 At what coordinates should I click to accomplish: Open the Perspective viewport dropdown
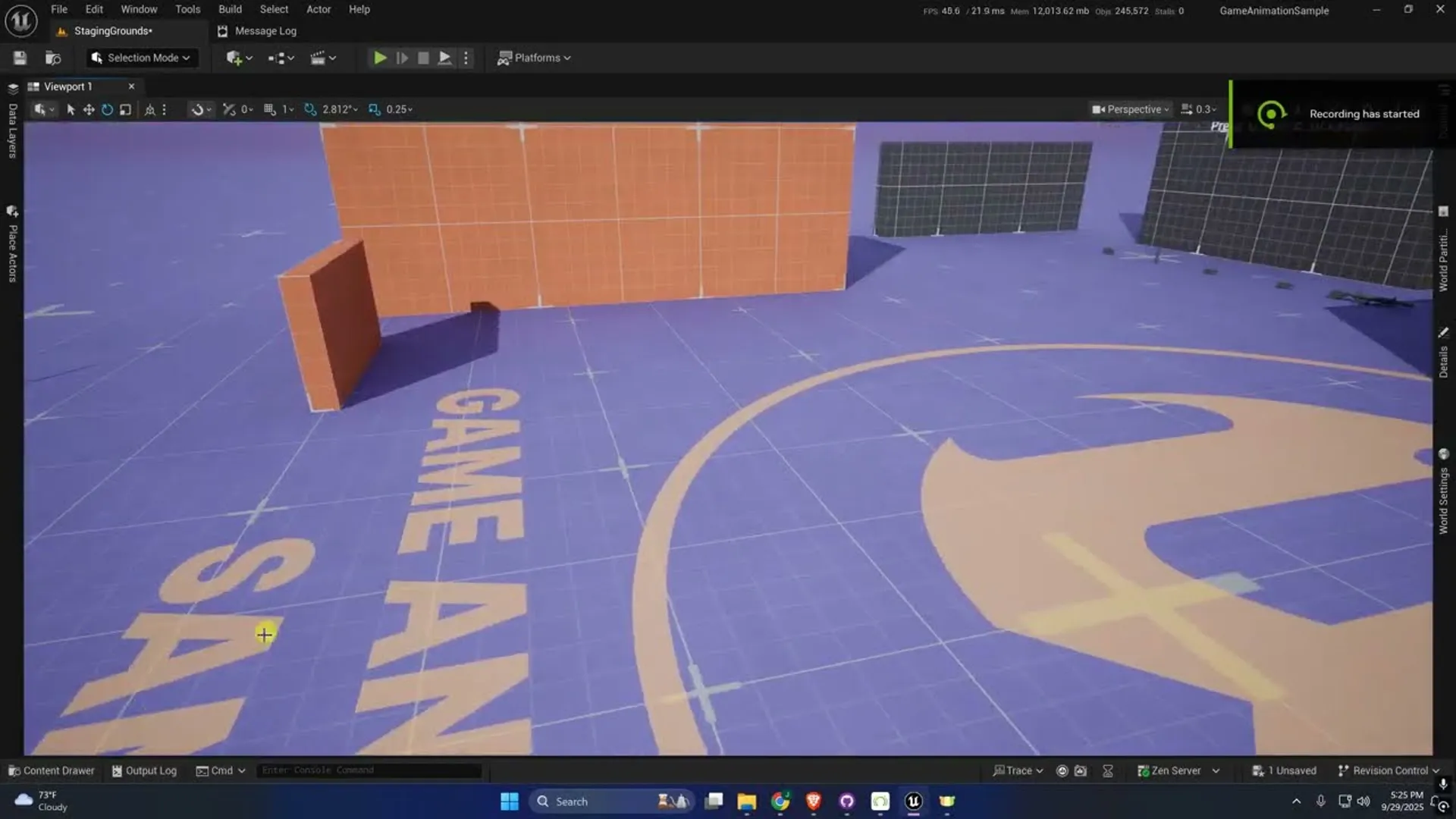pyautogui.click(x=1129, y=108)
